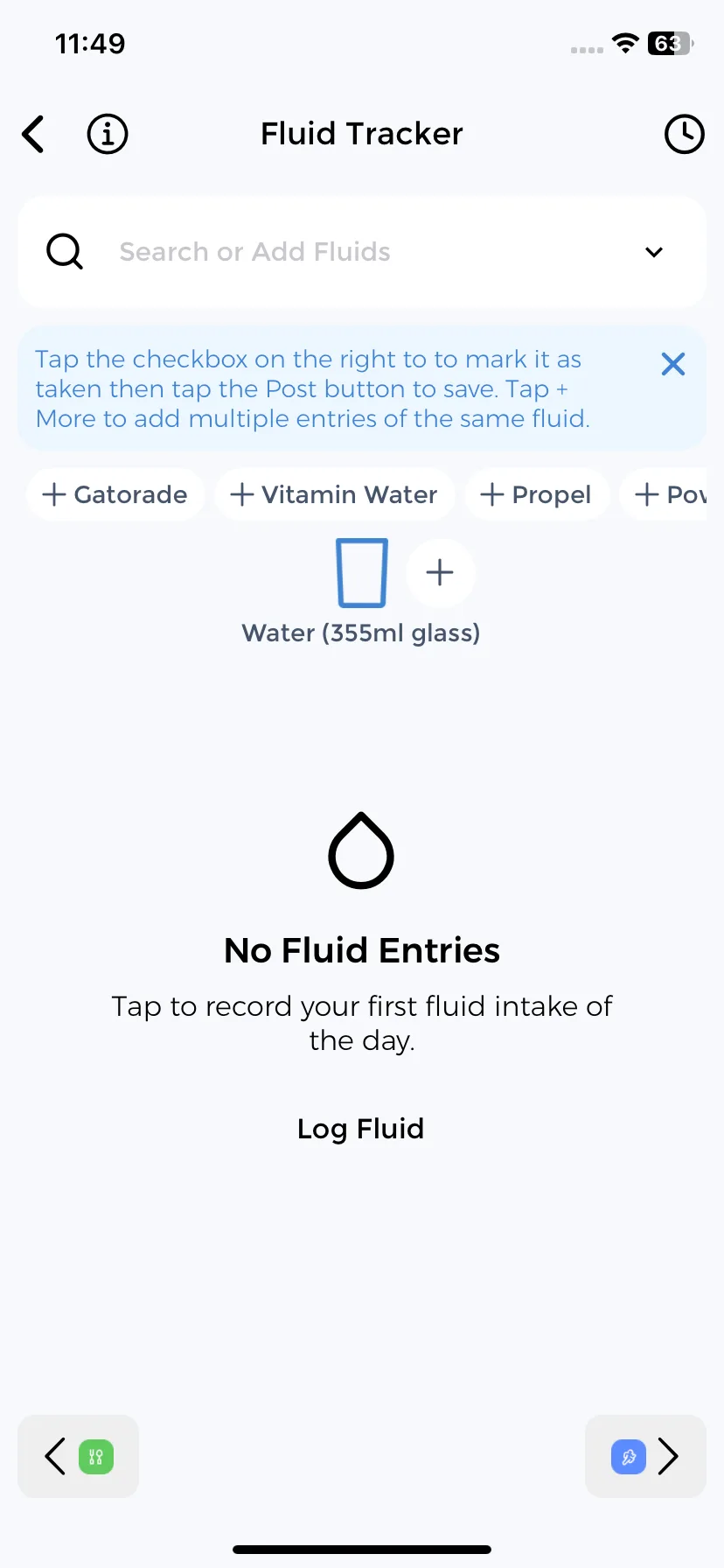Tap the Log Fluid link

pos(360,1129)
